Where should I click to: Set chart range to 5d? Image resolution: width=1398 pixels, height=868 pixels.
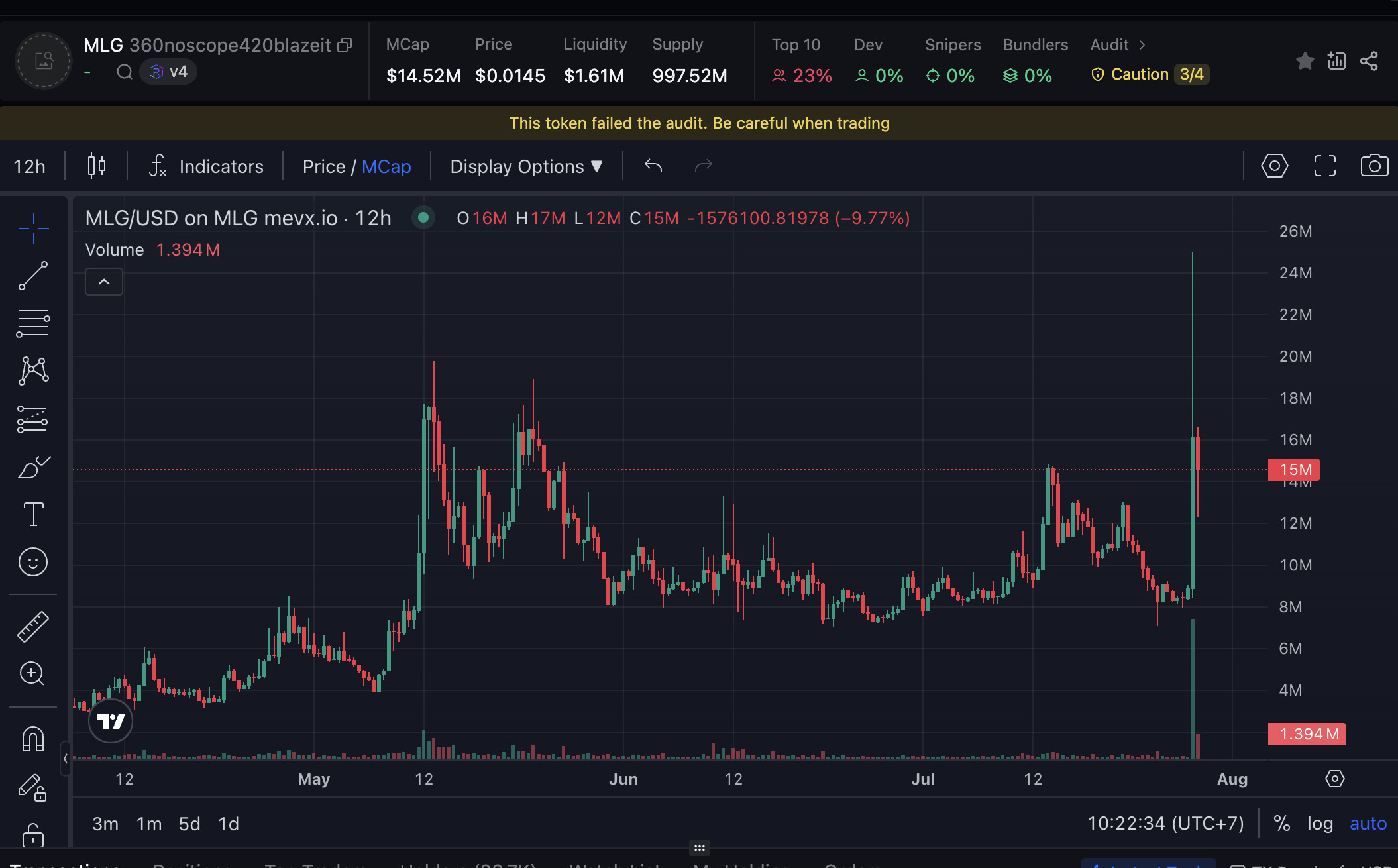189,824
